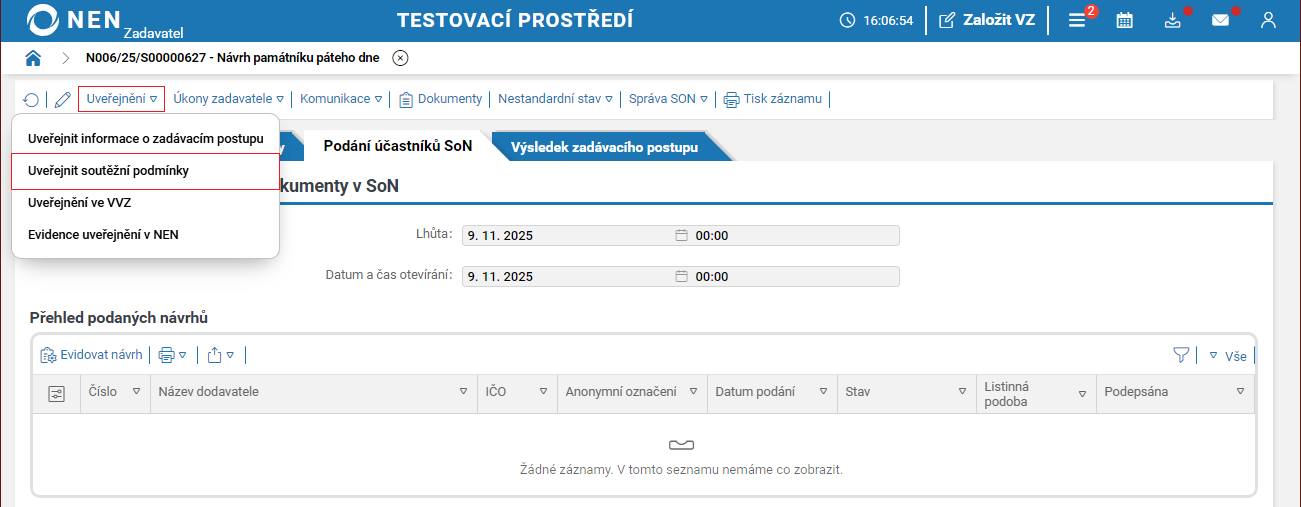Screen dimensions: 1301x507
Task: Open the table print dropdown
Action: (x=173, y=355)
